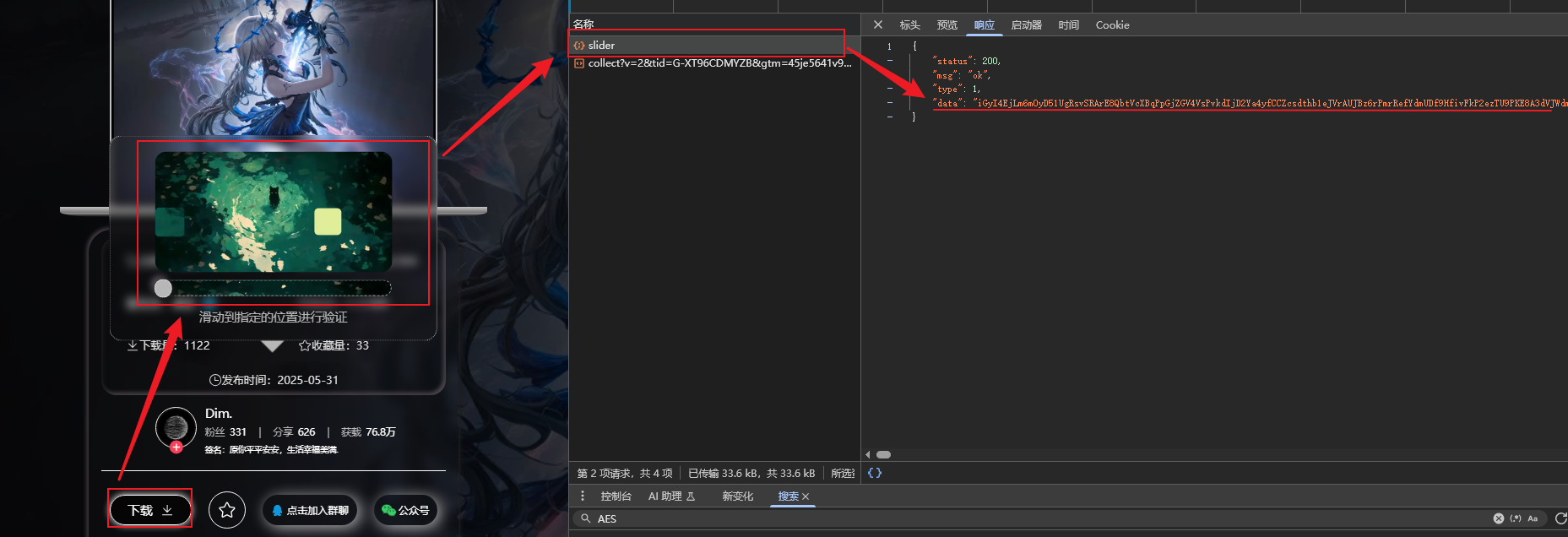The image size is (1568, 537).
Task: Click the collect request's type icon
Action: click(579, 63)
